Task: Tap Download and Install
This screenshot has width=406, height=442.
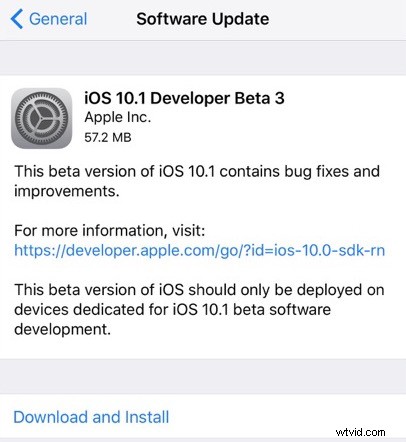Action: click(91, 417)
